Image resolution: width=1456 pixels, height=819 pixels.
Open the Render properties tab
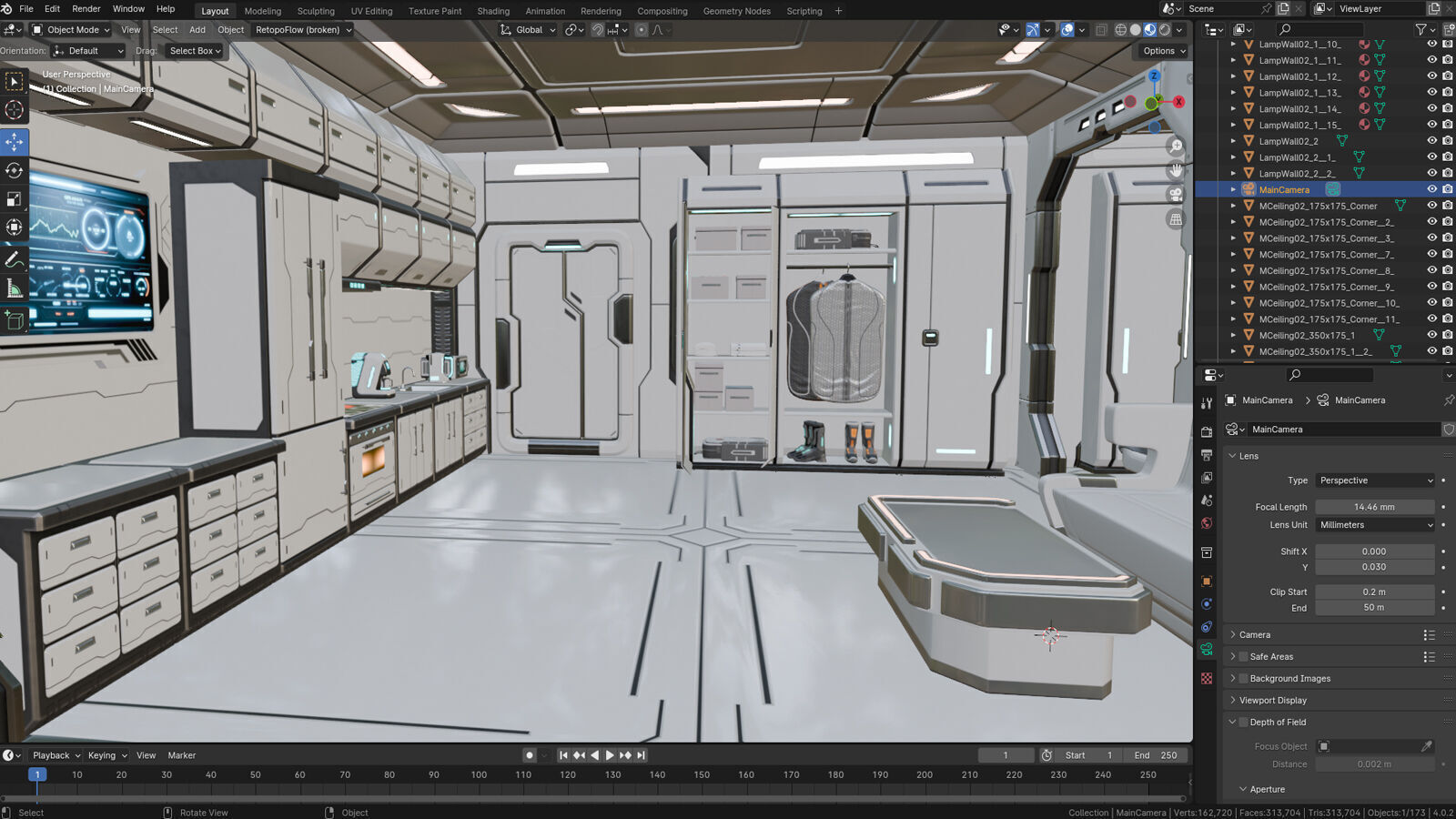click(1207, 432)
